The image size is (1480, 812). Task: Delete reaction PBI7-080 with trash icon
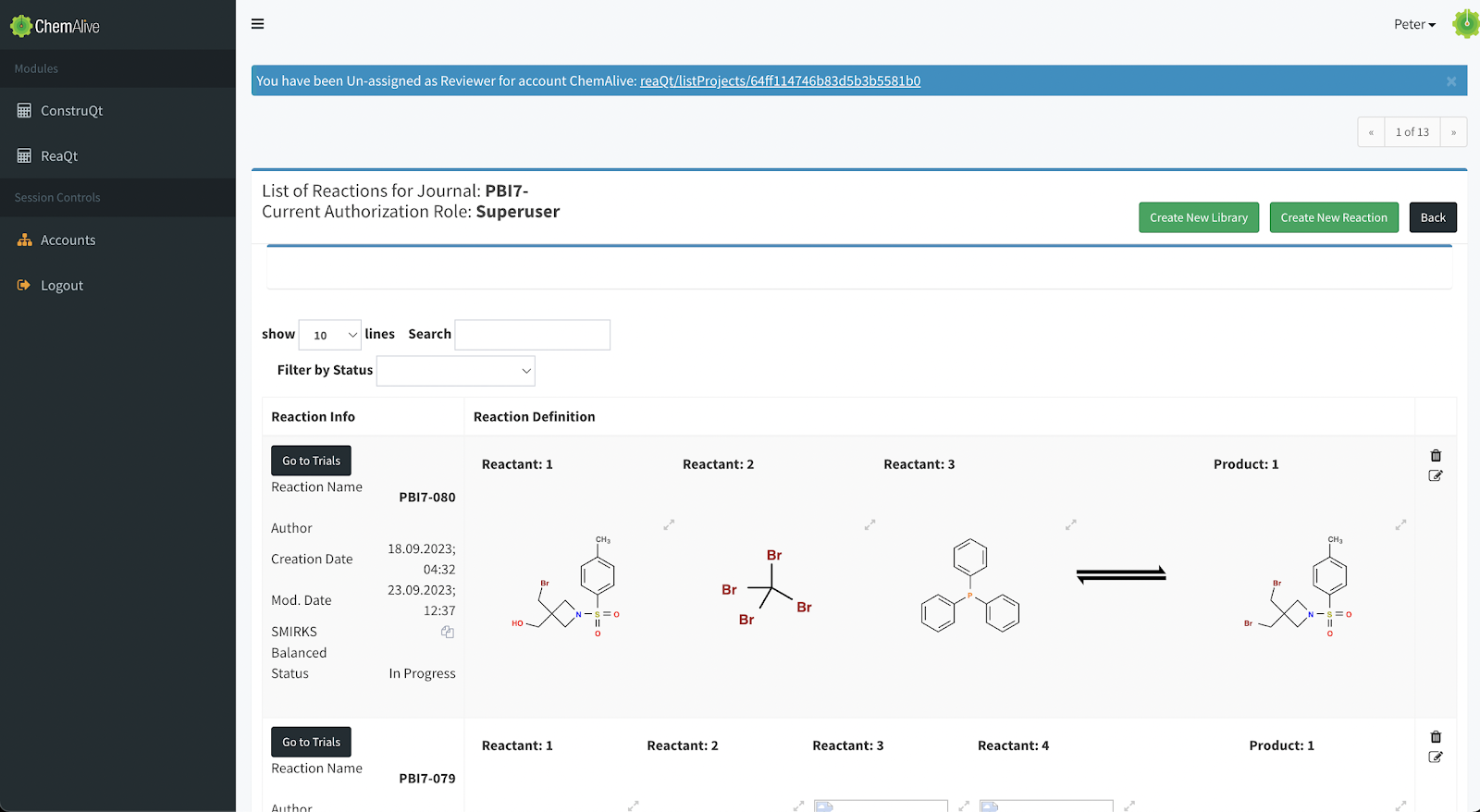tap(1436, 456)
